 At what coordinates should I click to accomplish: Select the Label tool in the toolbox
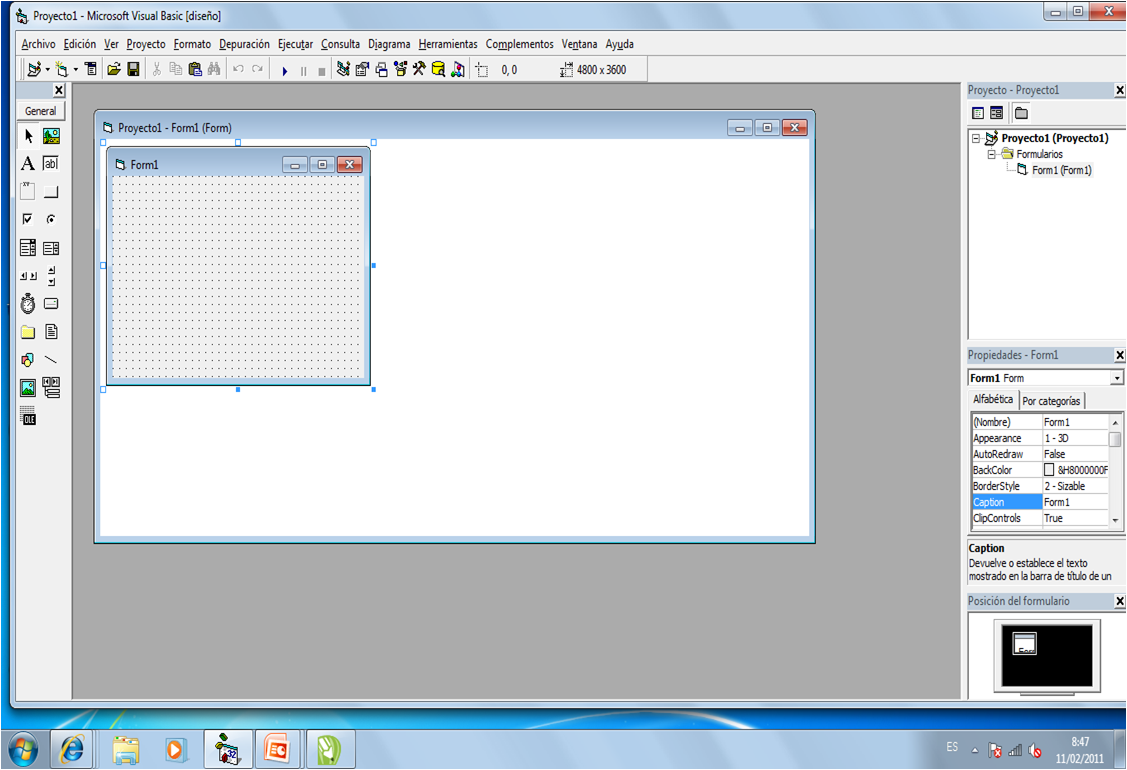click(28, 162)
